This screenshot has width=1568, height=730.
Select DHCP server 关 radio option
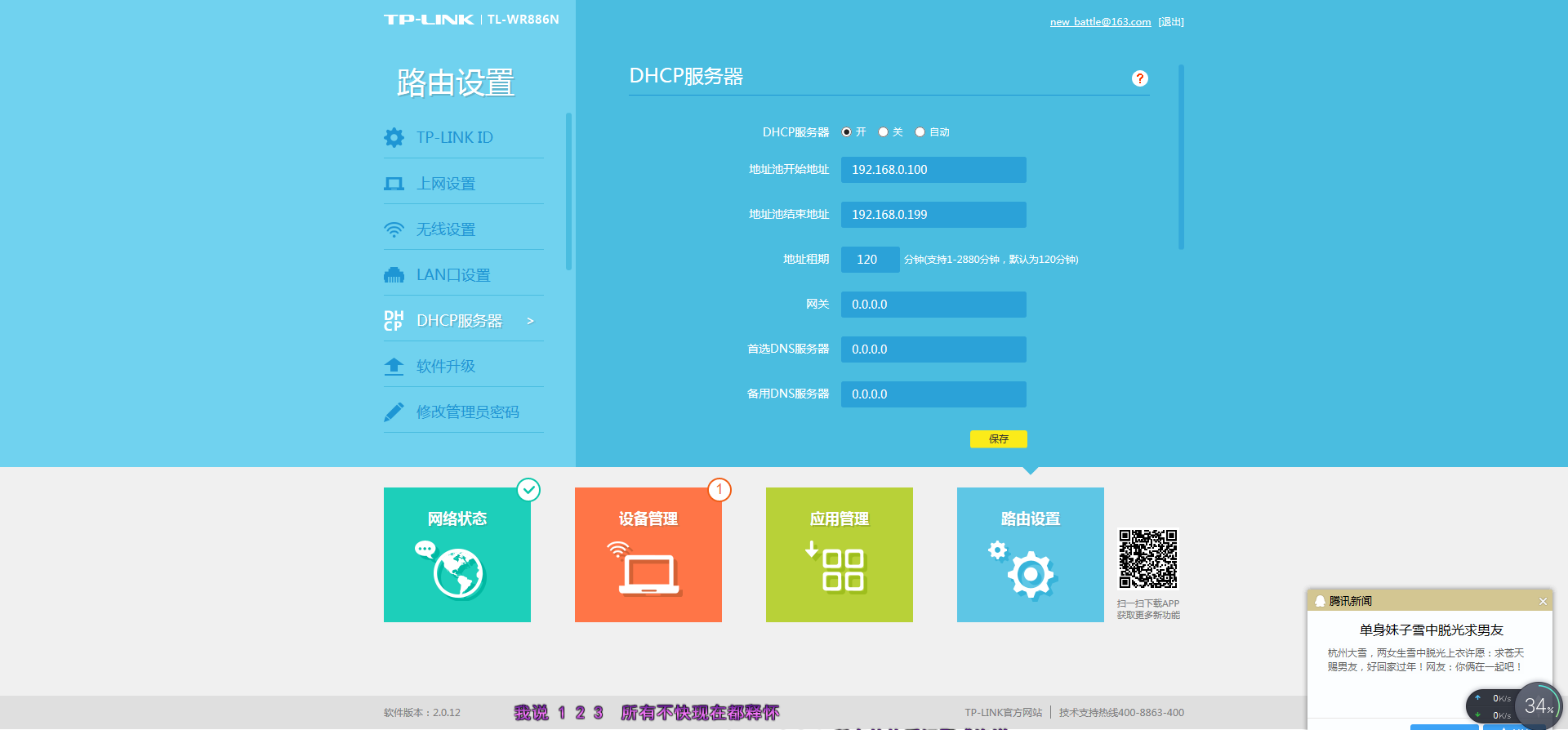pos(883,132)
